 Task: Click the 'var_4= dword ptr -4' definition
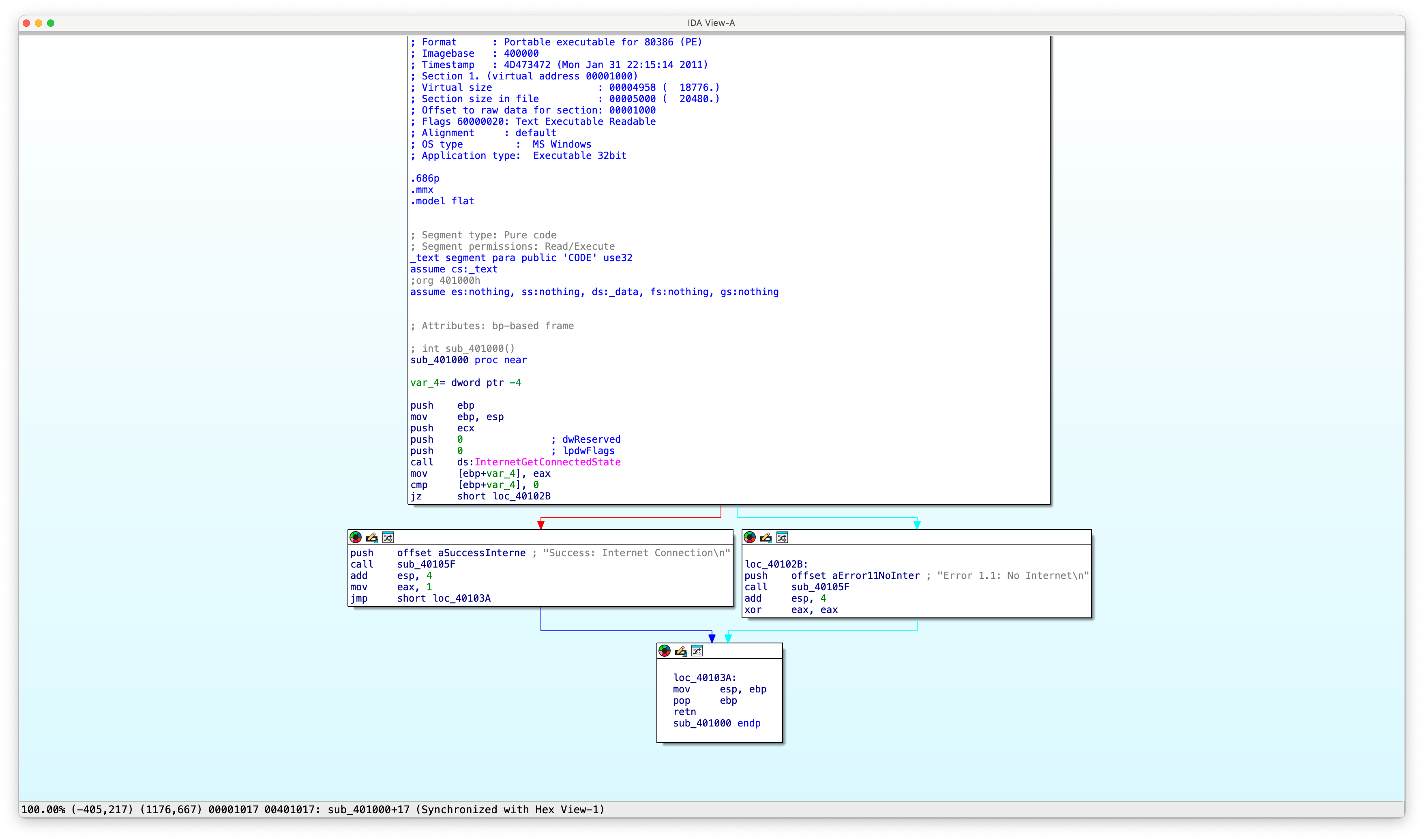pos(466,383)
